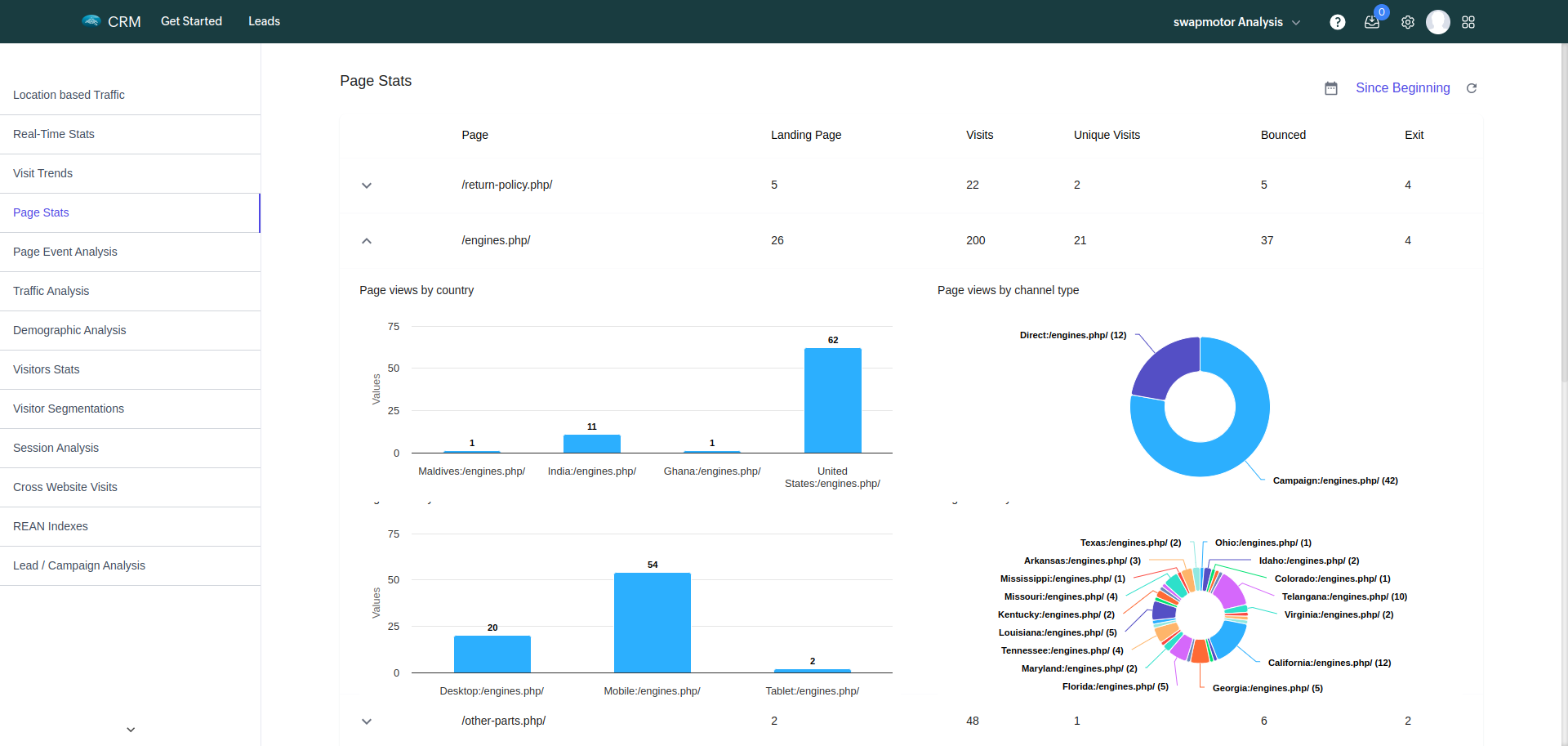Screen dimensions: 1568x746
Task: Expand the /return-policy.php/ row
Action: click(x=367, y=185)
